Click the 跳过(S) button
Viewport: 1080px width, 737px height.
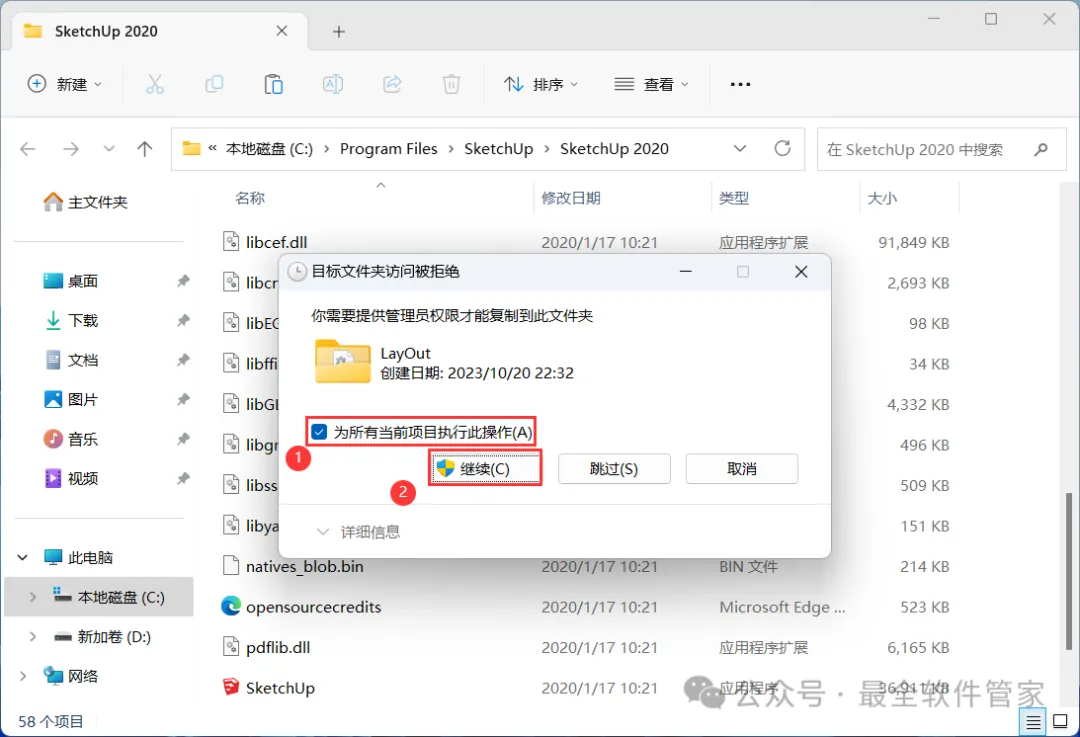coord(614,468)
